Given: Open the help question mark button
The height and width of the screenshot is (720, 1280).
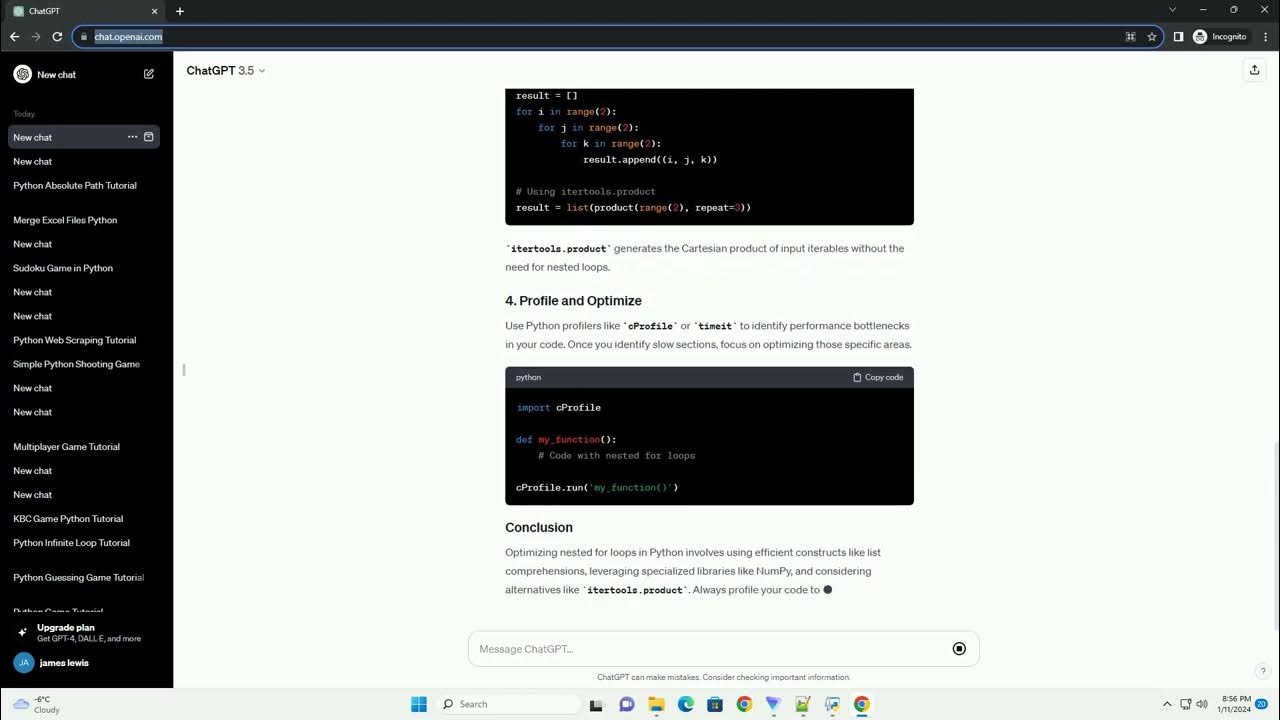Looking at the screenshot, I should click(x=1263, y=671).
